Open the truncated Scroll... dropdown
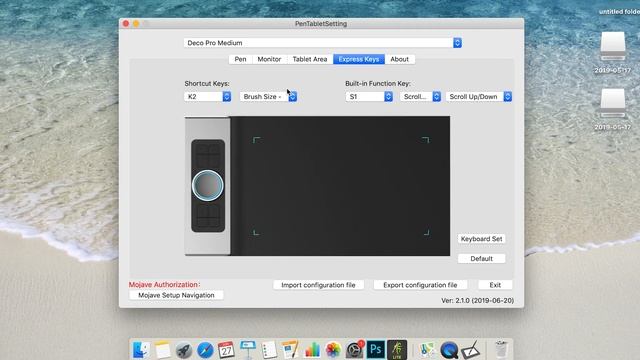This screenshot has height=360, width=640. click(x=420, y=97)
